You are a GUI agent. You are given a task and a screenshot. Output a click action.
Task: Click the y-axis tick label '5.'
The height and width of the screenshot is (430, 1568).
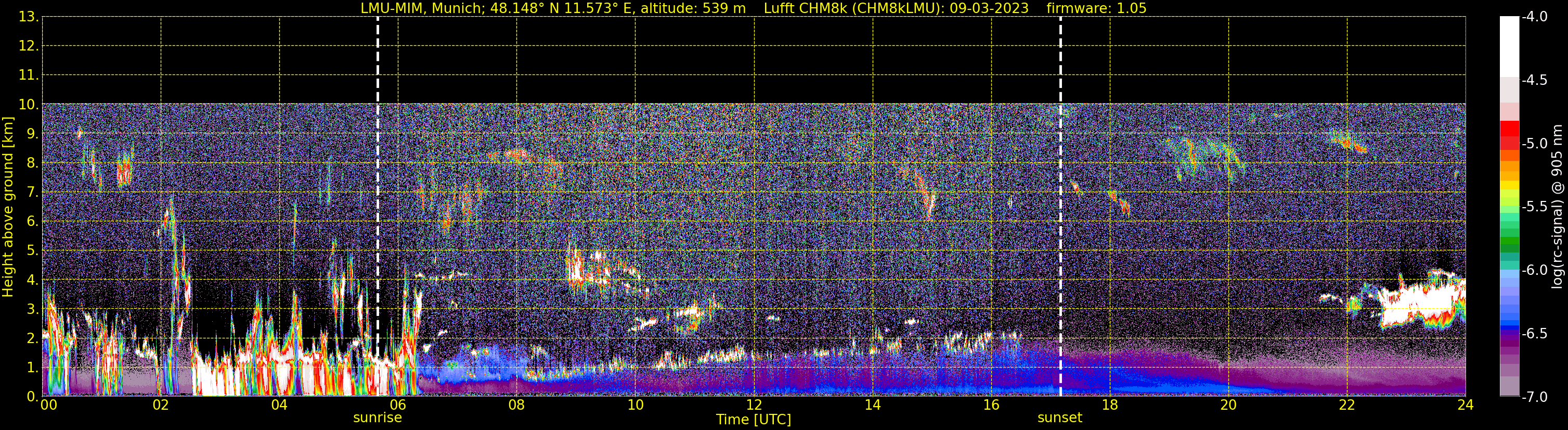tap(32, 251)
